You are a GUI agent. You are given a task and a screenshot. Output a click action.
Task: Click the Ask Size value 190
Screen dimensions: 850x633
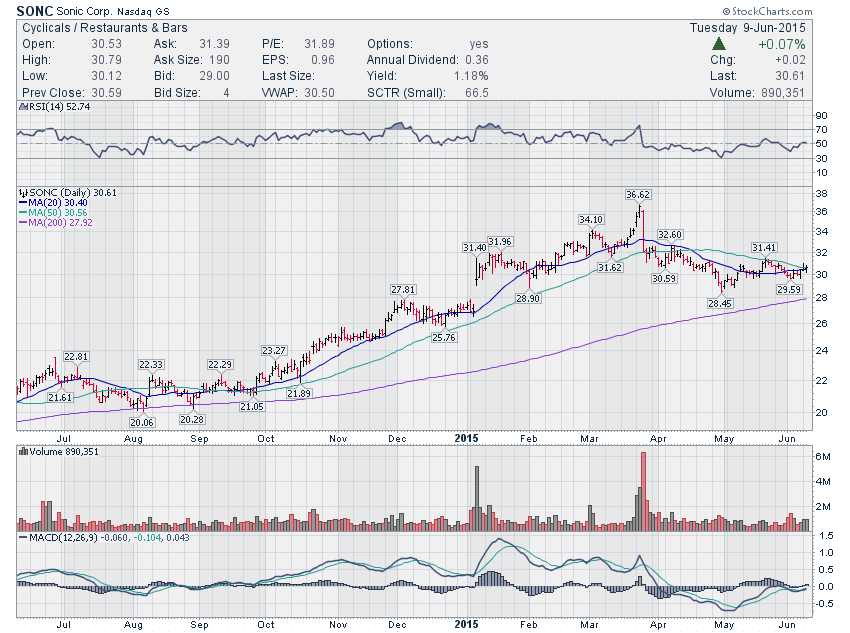tap(219, 60)
